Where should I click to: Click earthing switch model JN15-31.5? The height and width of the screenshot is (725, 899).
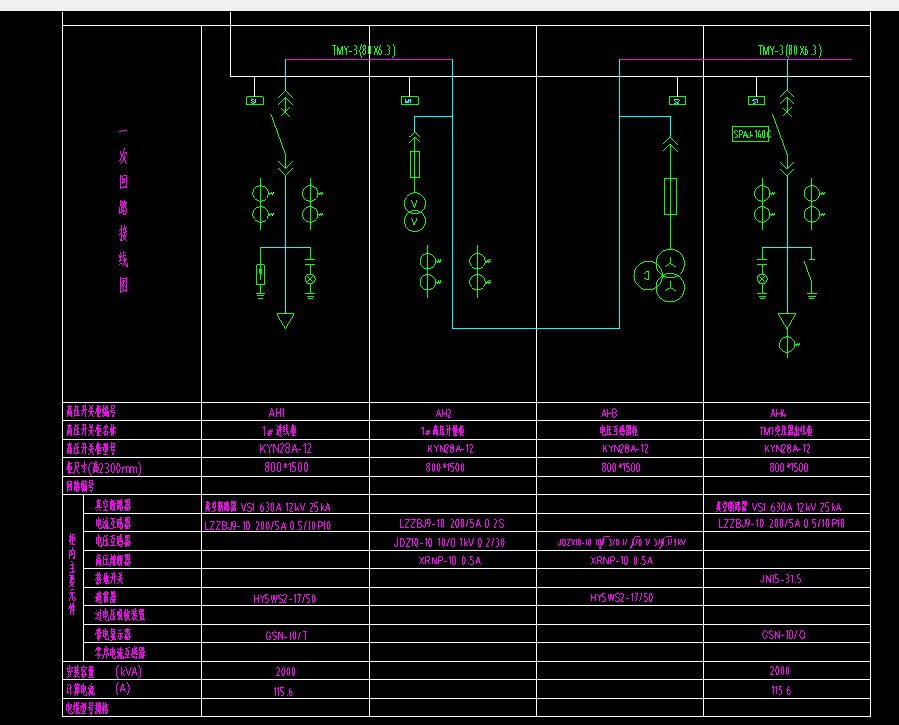[x=780, y=579]
